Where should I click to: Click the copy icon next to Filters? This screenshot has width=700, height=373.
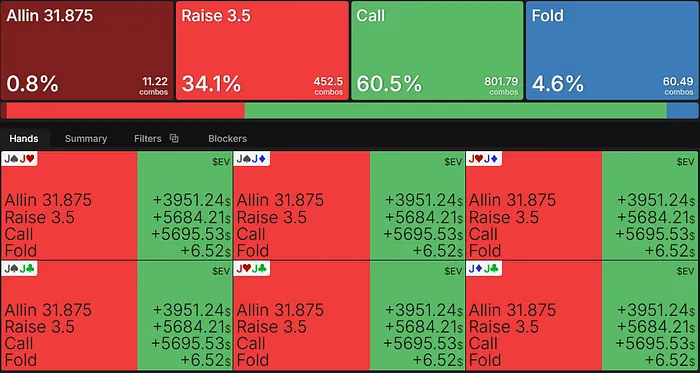174,138
